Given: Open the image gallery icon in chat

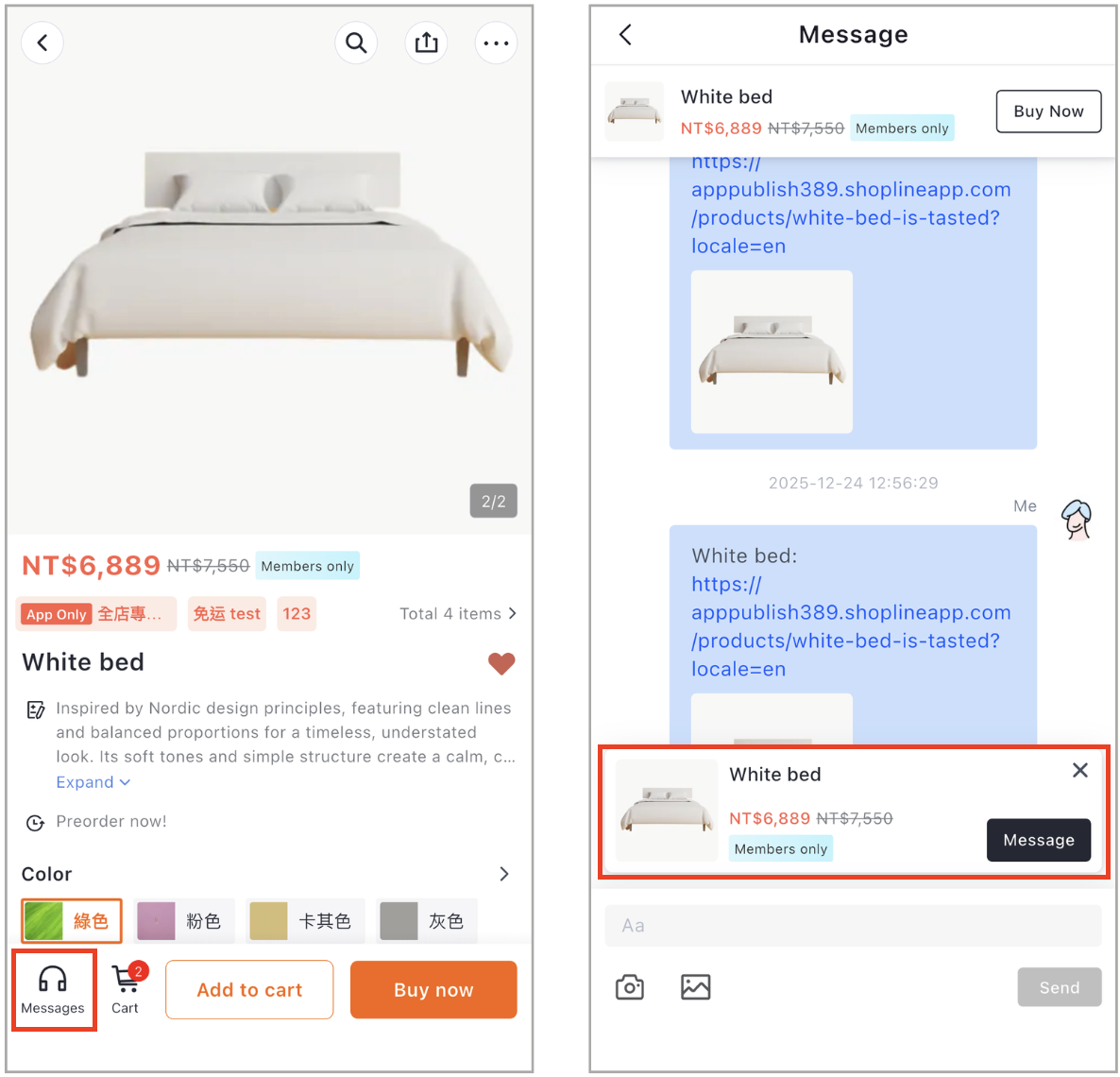Looking at the screenshot, I should point(695,987).
